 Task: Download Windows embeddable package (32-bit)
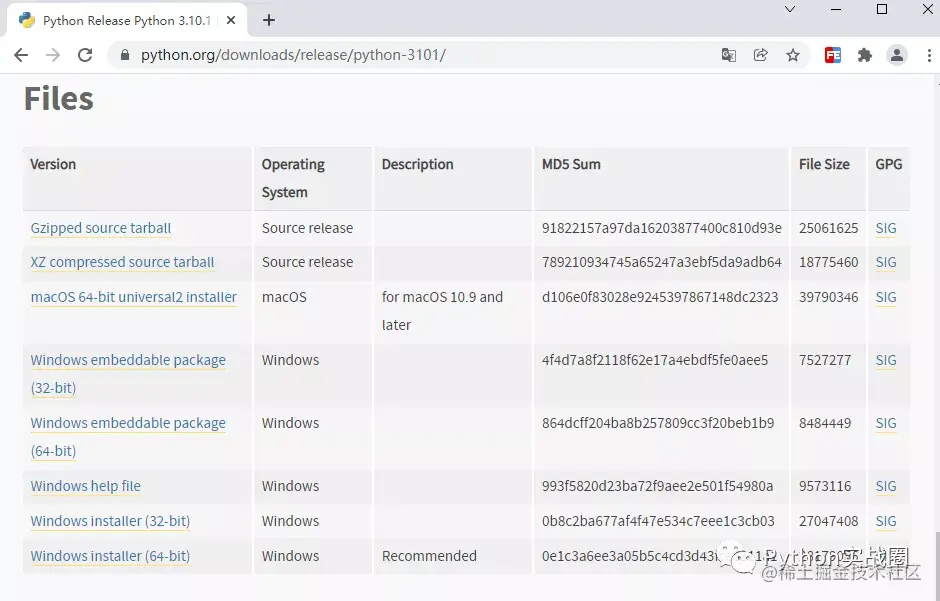(x=128, y=374)
